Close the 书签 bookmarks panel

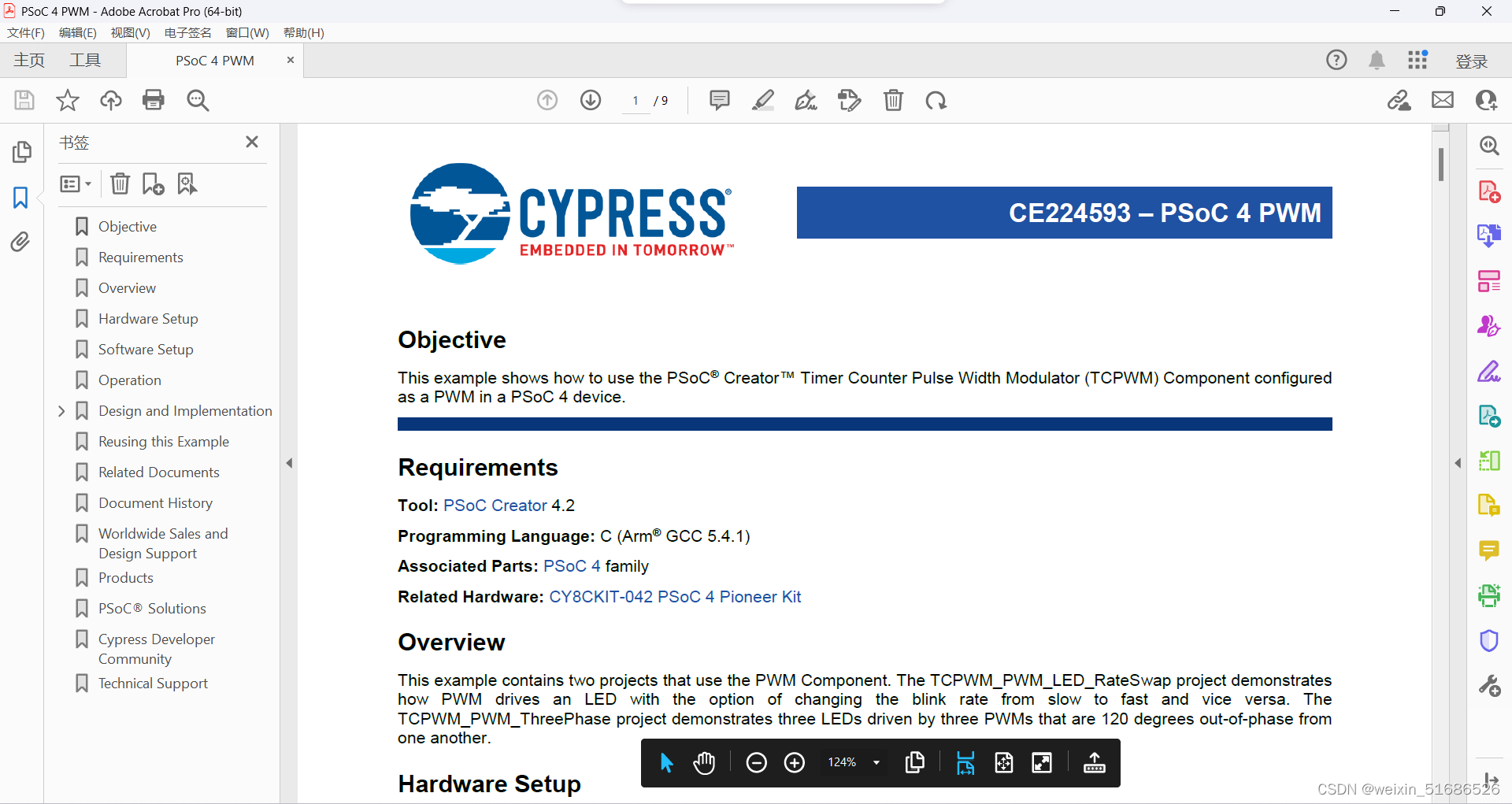coord(252,142)
